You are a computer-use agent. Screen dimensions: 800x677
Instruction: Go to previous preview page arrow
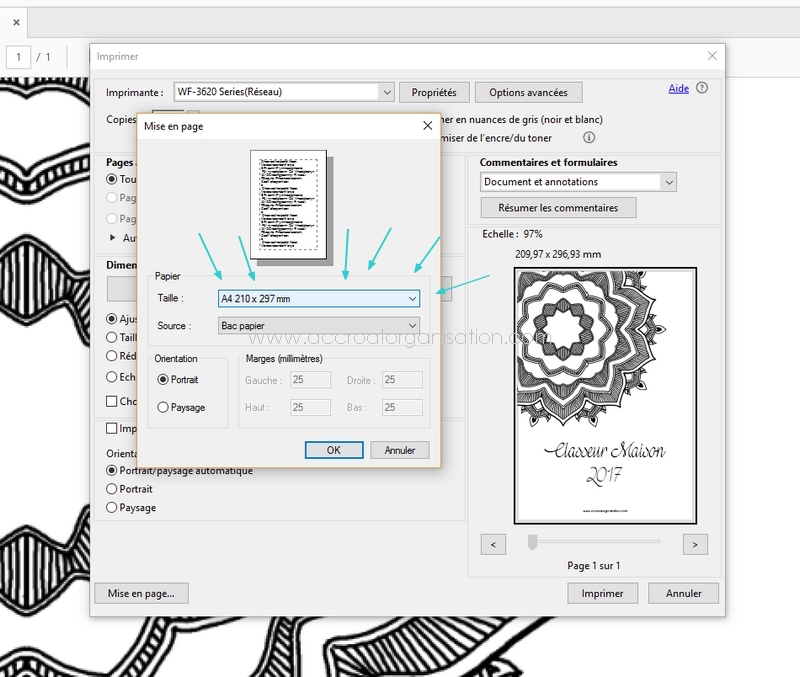(493, 544)
